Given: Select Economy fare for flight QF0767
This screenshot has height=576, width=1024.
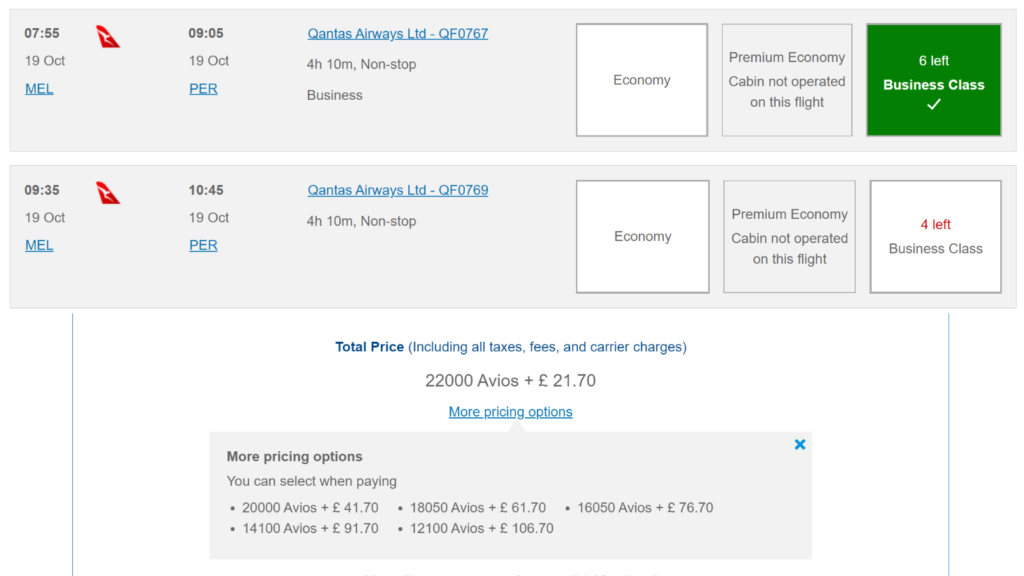Looking at the screenshot, I should point(641,79).
